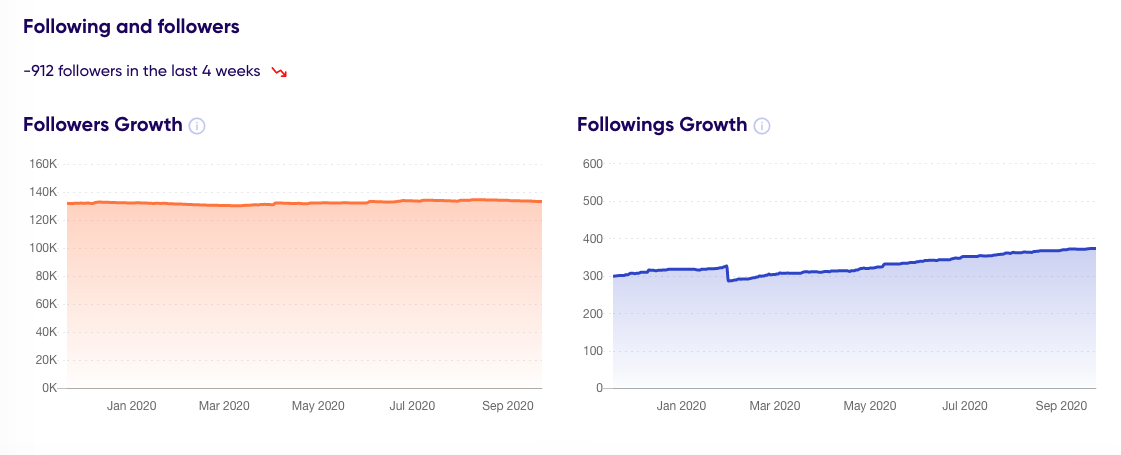Image resolution: width=1121 pixels, height=455 pixels.
Task: Click the info icon beside Followings Growth
Action: point(761,126)
